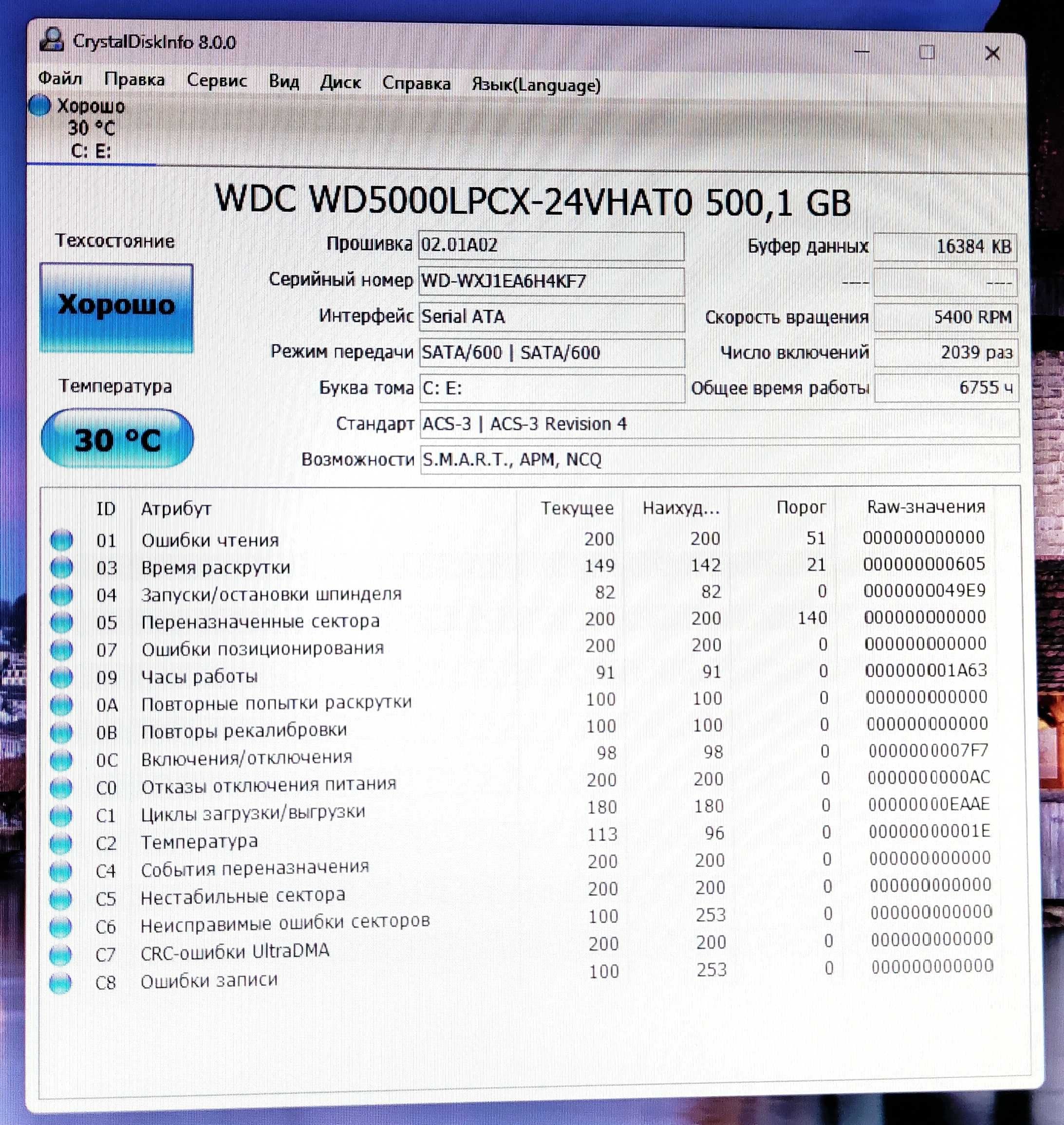Select the Время раскрутки attribute name

(216, 567)
